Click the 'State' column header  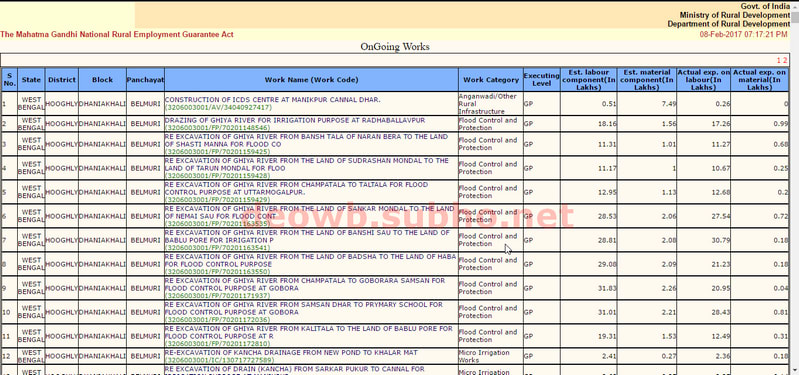point(31,79)
